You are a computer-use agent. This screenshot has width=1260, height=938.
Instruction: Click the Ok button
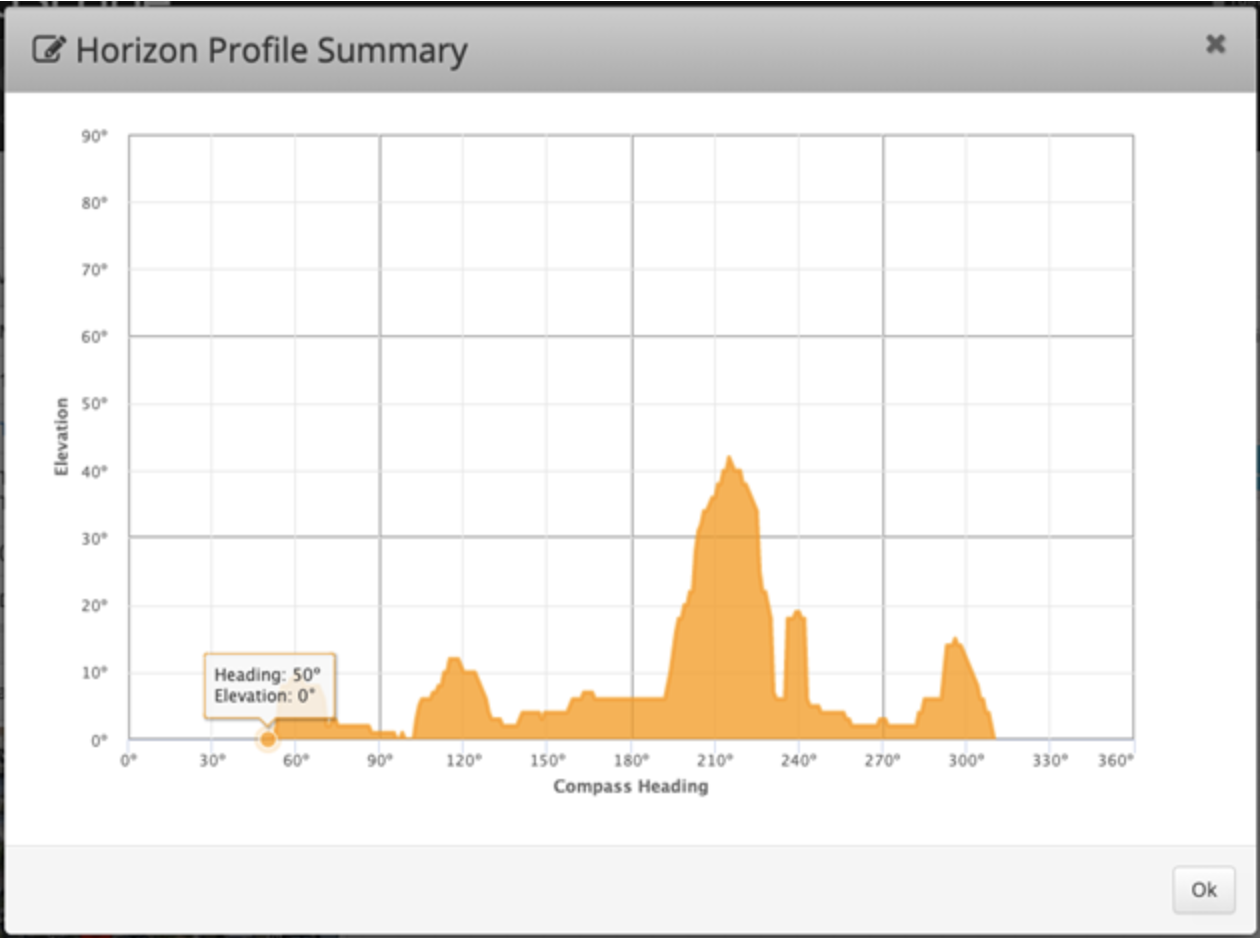coord(1203,889)
